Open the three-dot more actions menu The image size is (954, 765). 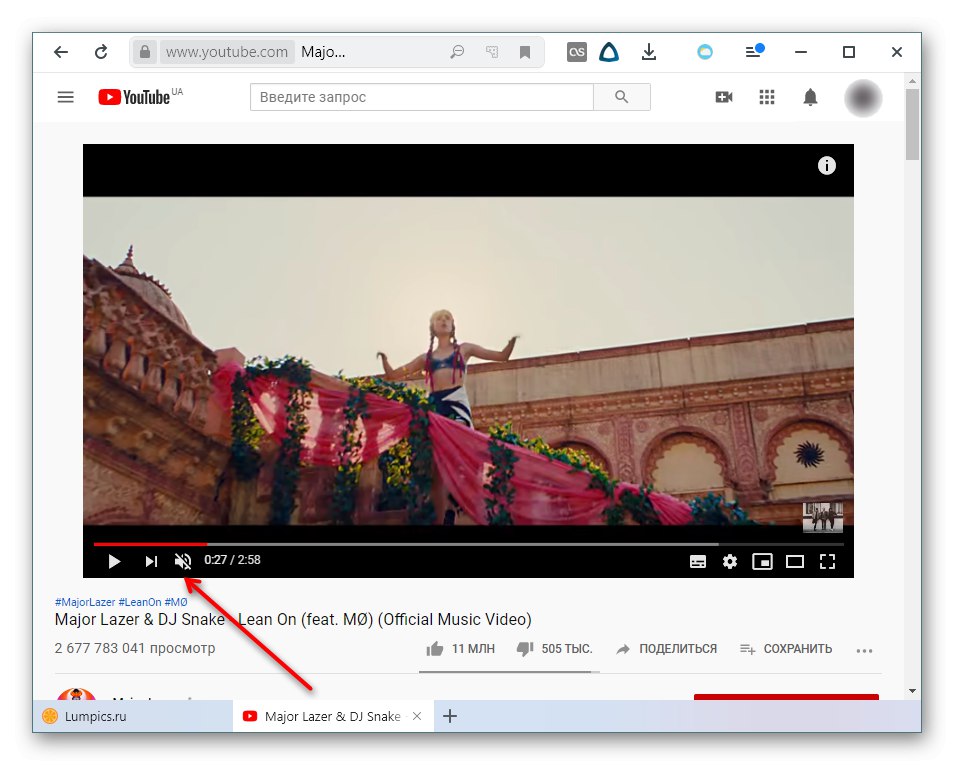coord(864,651)
